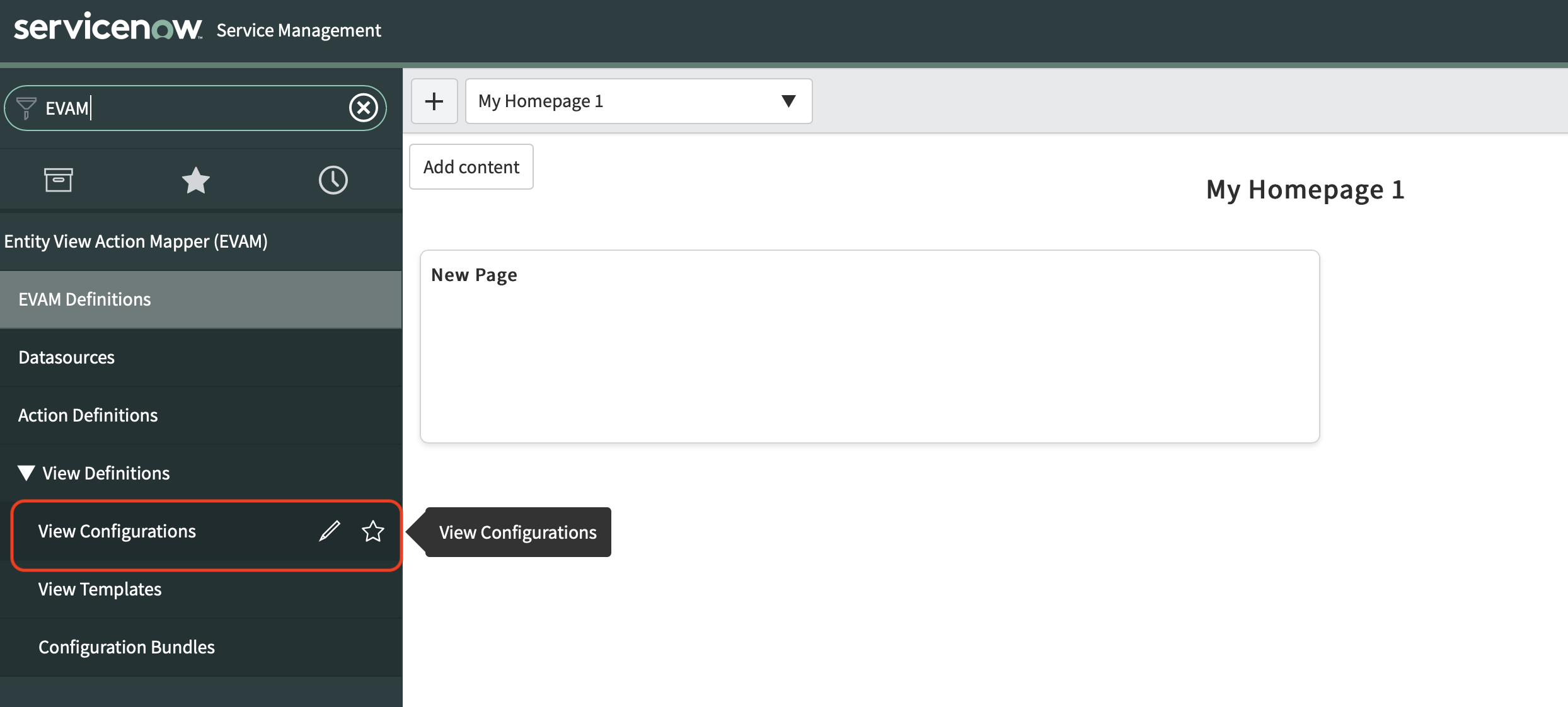This screenshot has width=1568, height=707.
Task: Select the New Page widget header
Action: coord(473,274)
